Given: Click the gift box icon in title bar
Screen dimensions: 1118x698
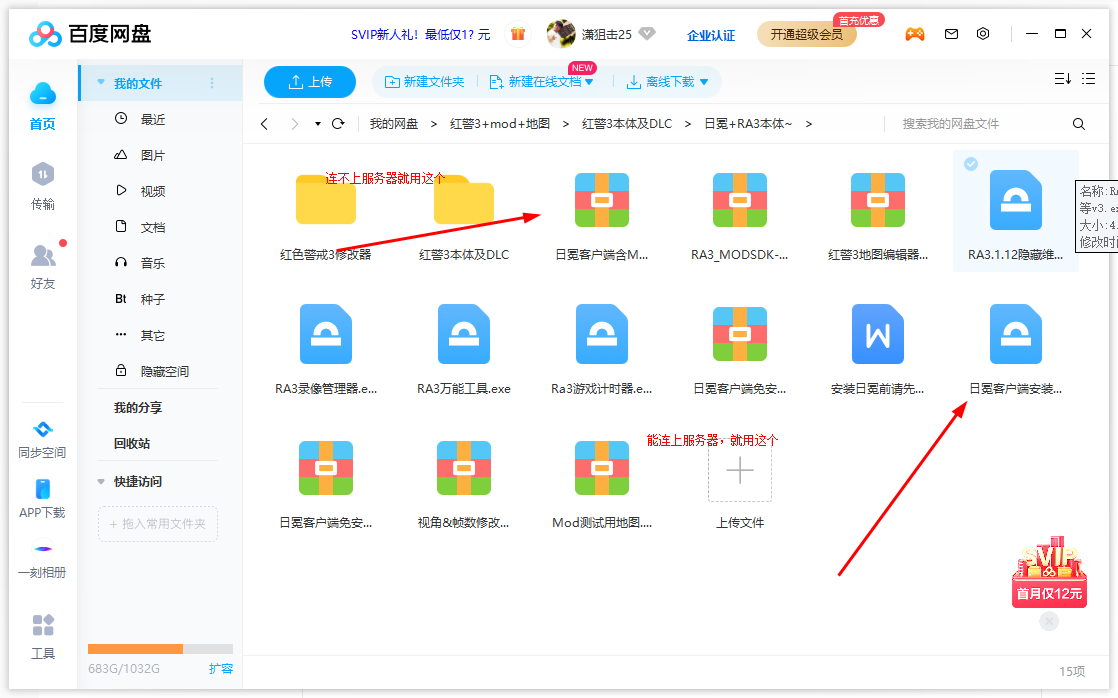Looking at the screenshot, I should (518, 34).
